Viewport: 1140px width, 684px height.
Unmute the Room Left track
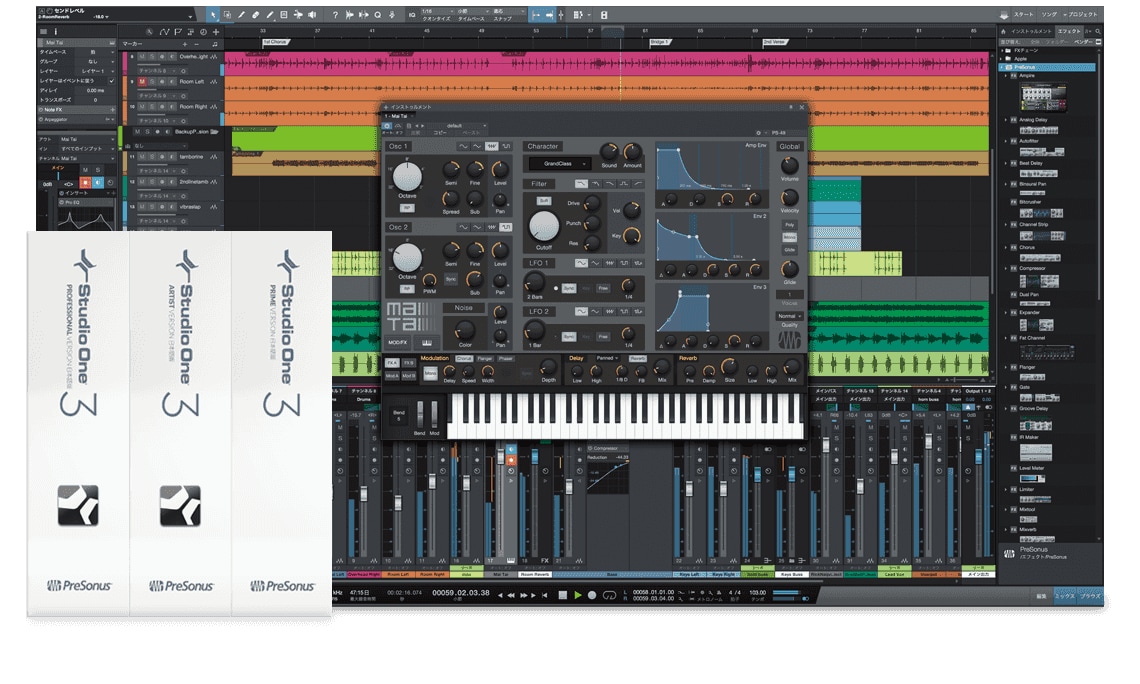tap(142, 82)
